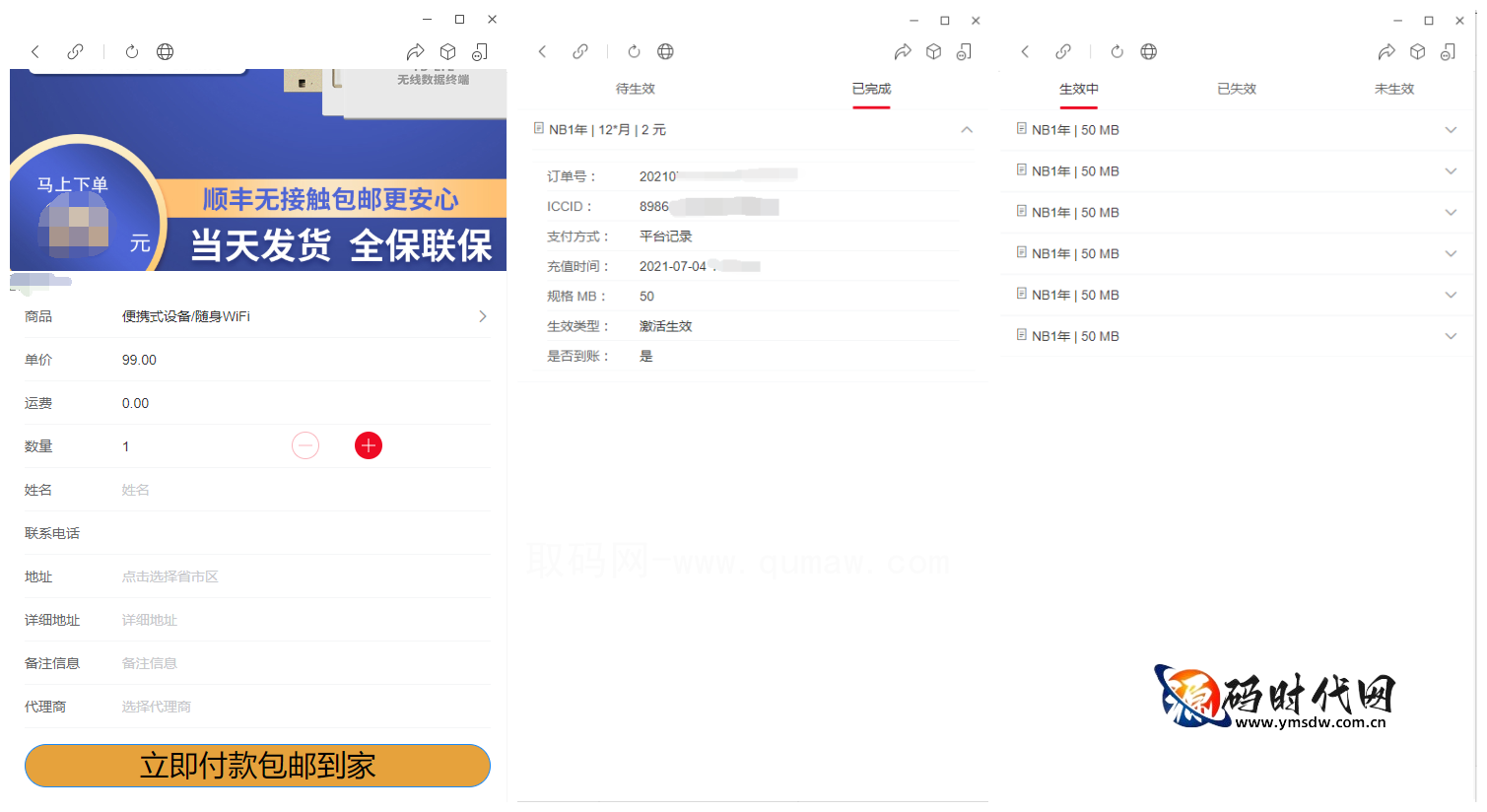Image resolution: width=1487 pixels, height=812 pixels.
Task: Globe icon in the middle window toolbar
Action: pos(666,51)
